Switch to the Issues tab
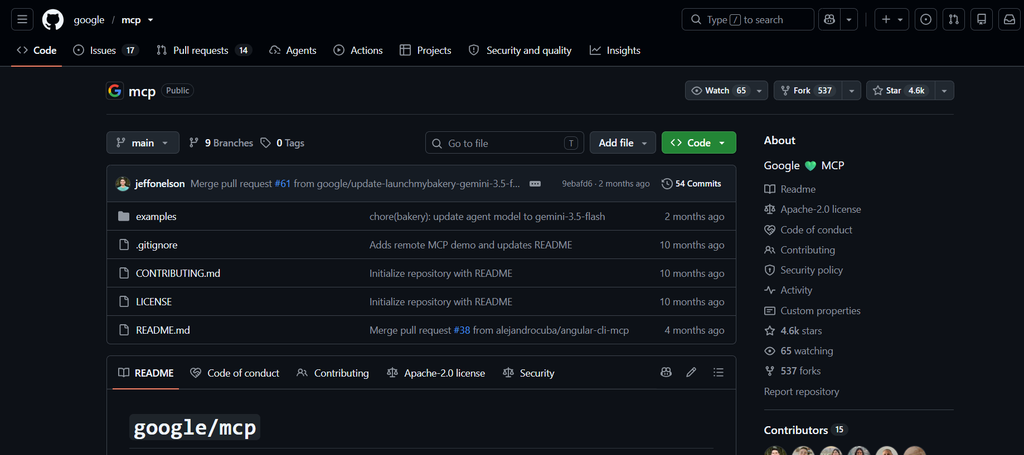 point(105,50)
